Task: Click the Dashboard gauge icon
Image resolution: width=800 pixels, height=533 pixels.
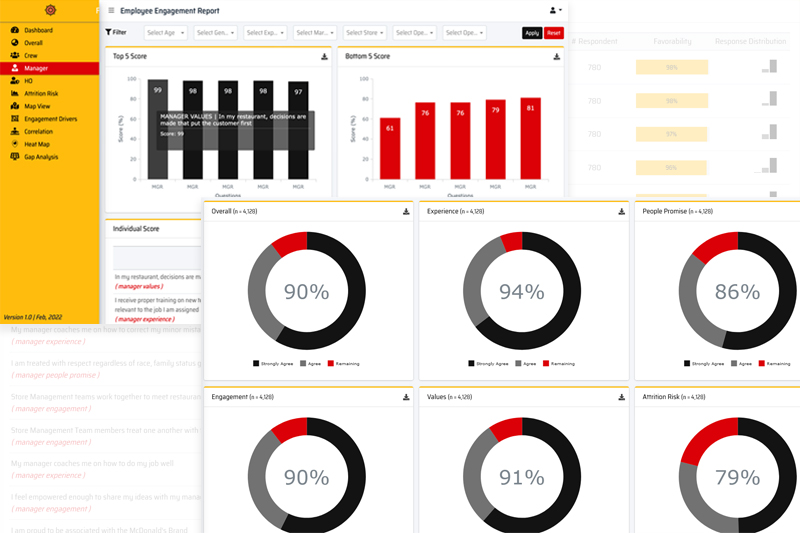Action: 15,30
